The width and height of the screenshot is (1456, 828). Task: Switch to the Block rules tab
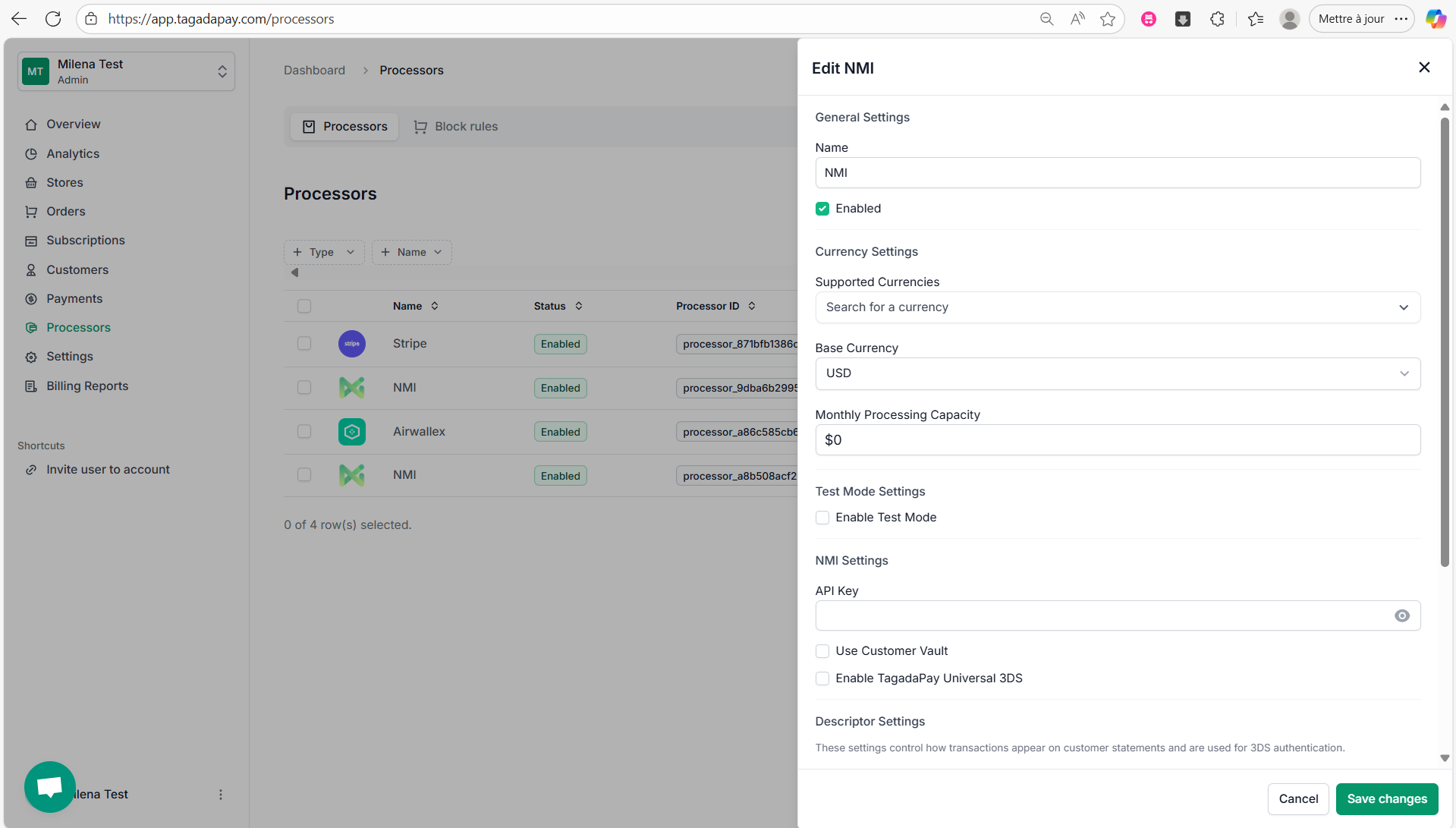(456, 127)
